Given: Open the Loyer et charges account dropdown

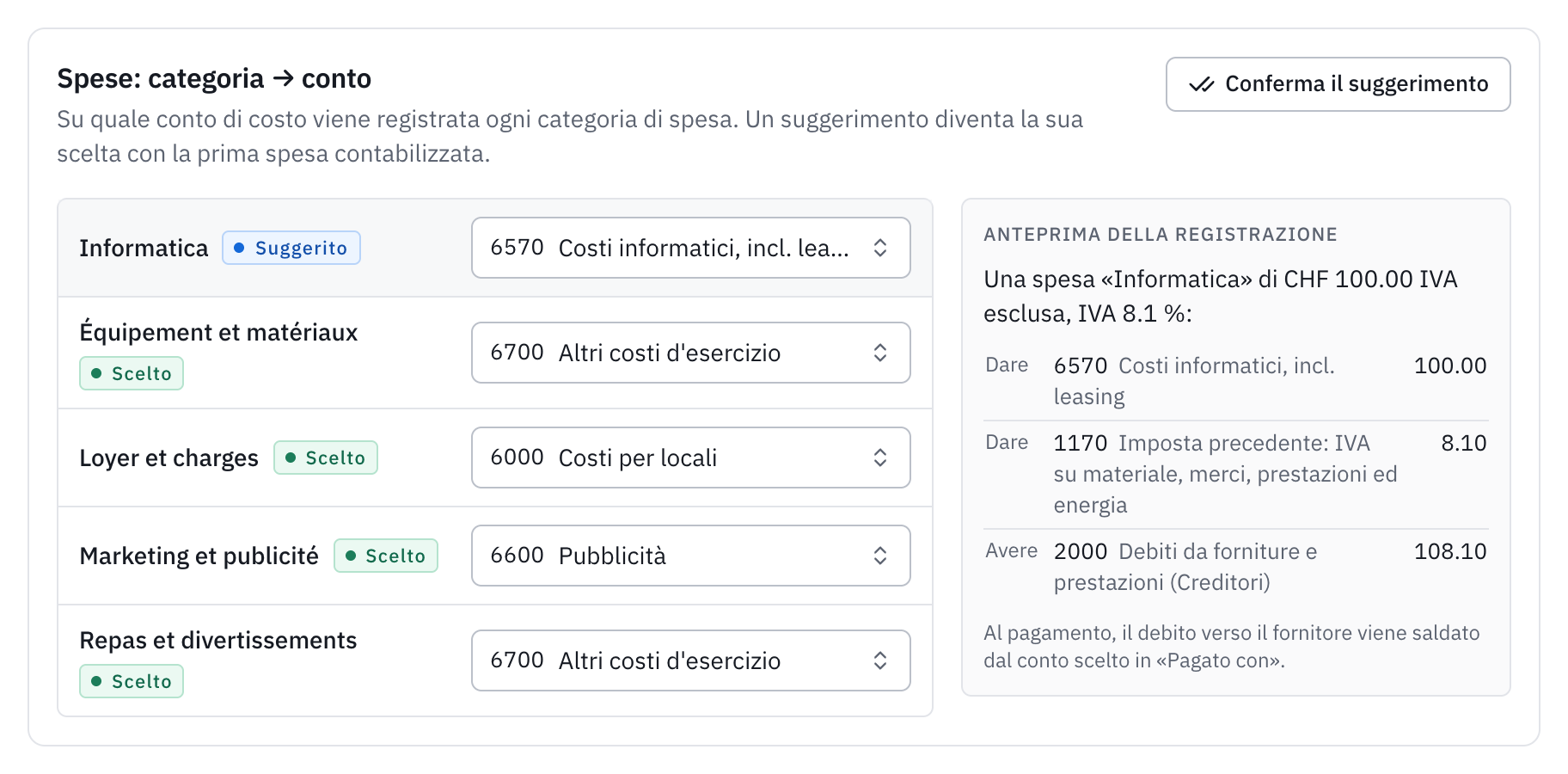Looking at the screenshot, I should point(690,458).
